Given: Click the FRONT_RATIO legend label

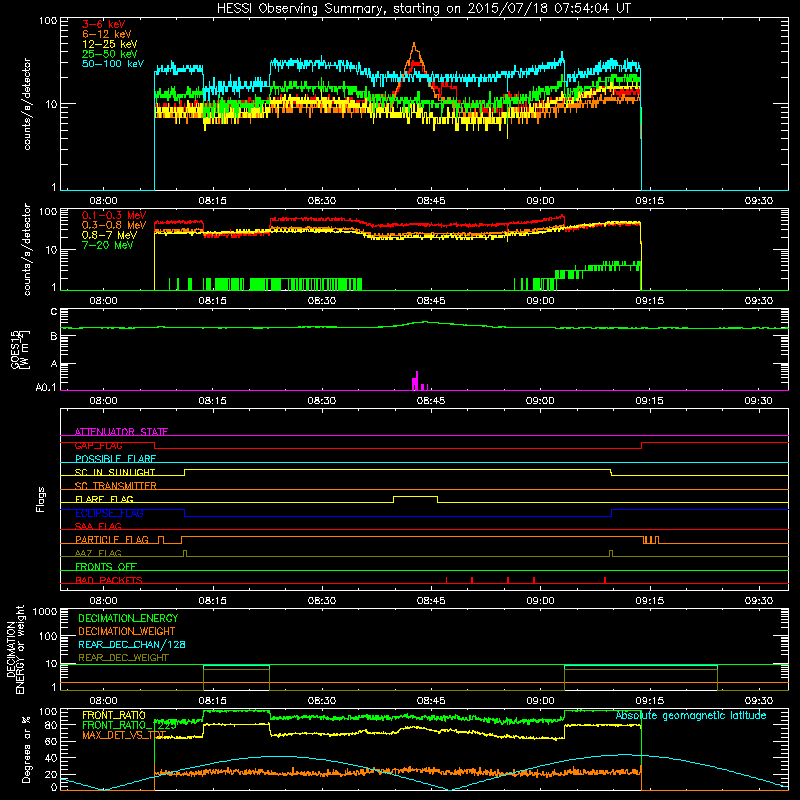Looking at the screenshot, I should 114,715.
